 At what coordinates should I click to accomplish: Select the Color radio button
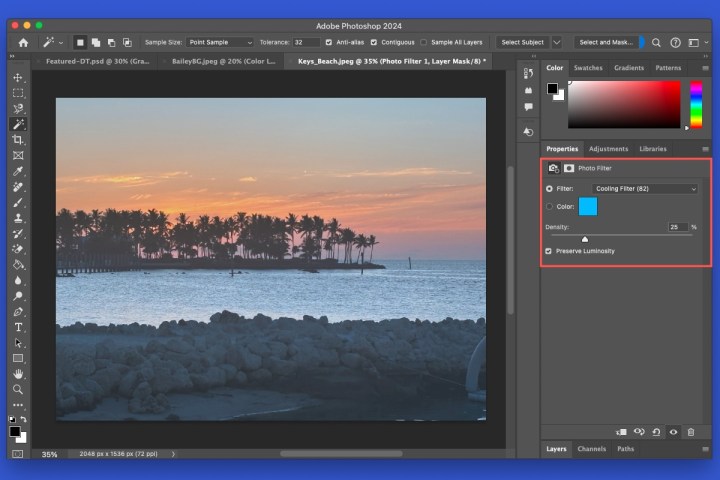coord(549,206)
